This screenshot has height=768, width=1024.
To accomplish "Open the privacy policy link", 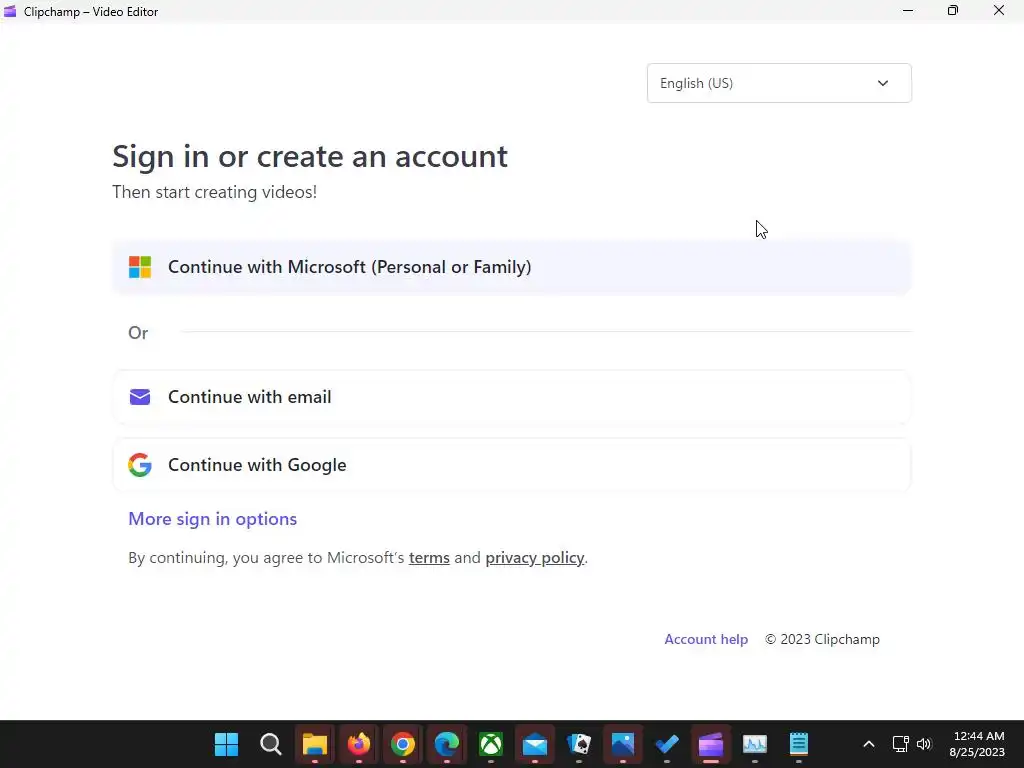I will (534, 558).
